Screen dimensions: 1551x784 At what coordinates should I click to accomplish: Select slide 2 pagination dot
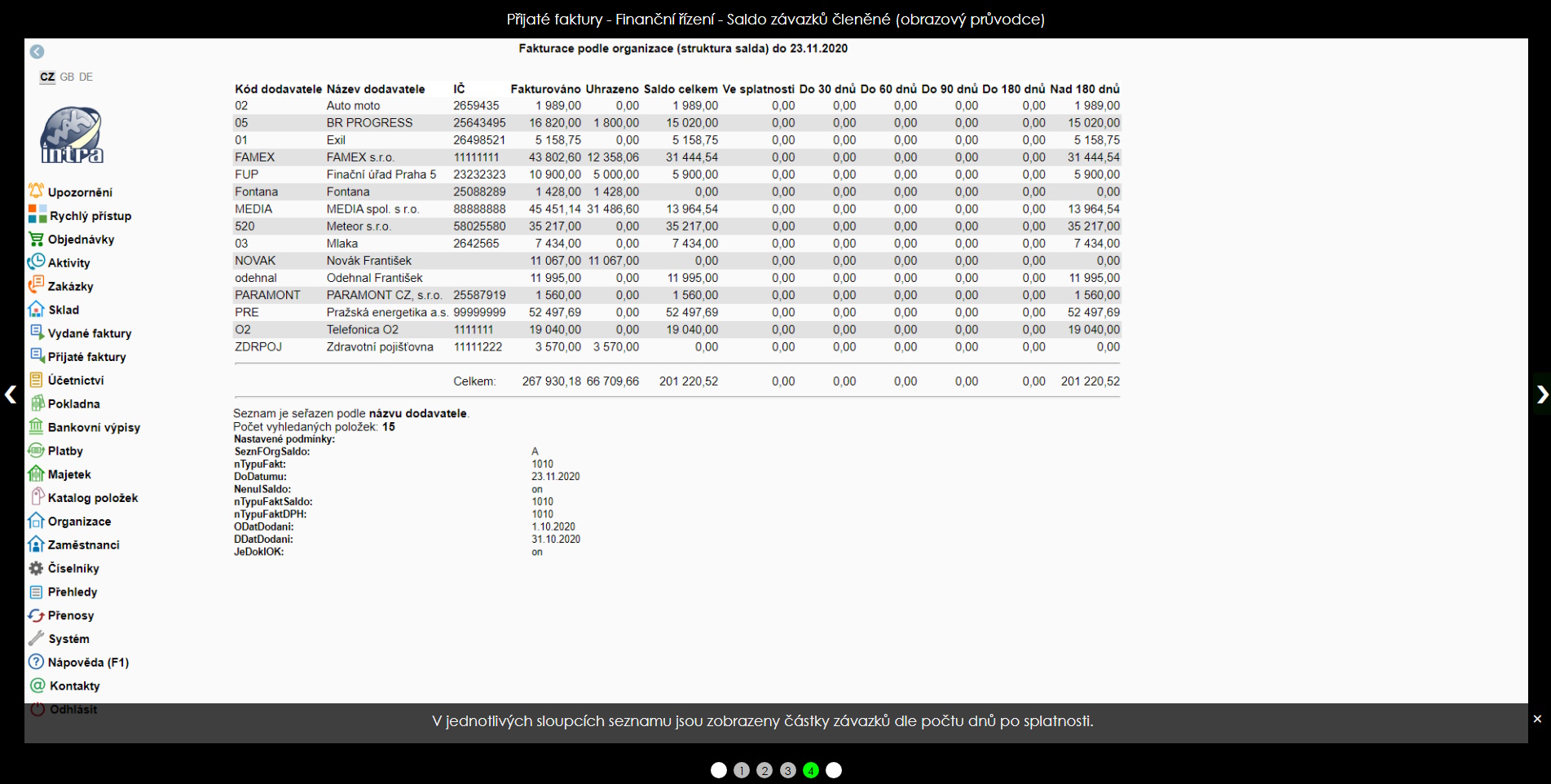(764, 770)
